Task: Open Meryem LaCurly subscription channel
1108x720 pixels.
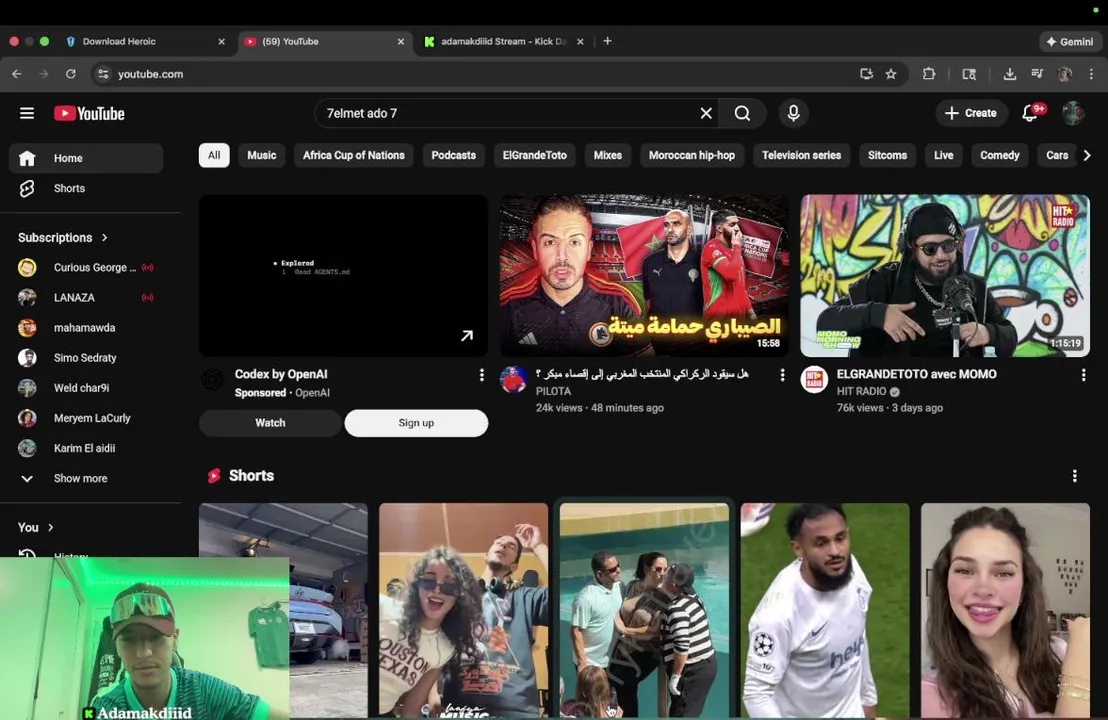Action: (86, 418)
